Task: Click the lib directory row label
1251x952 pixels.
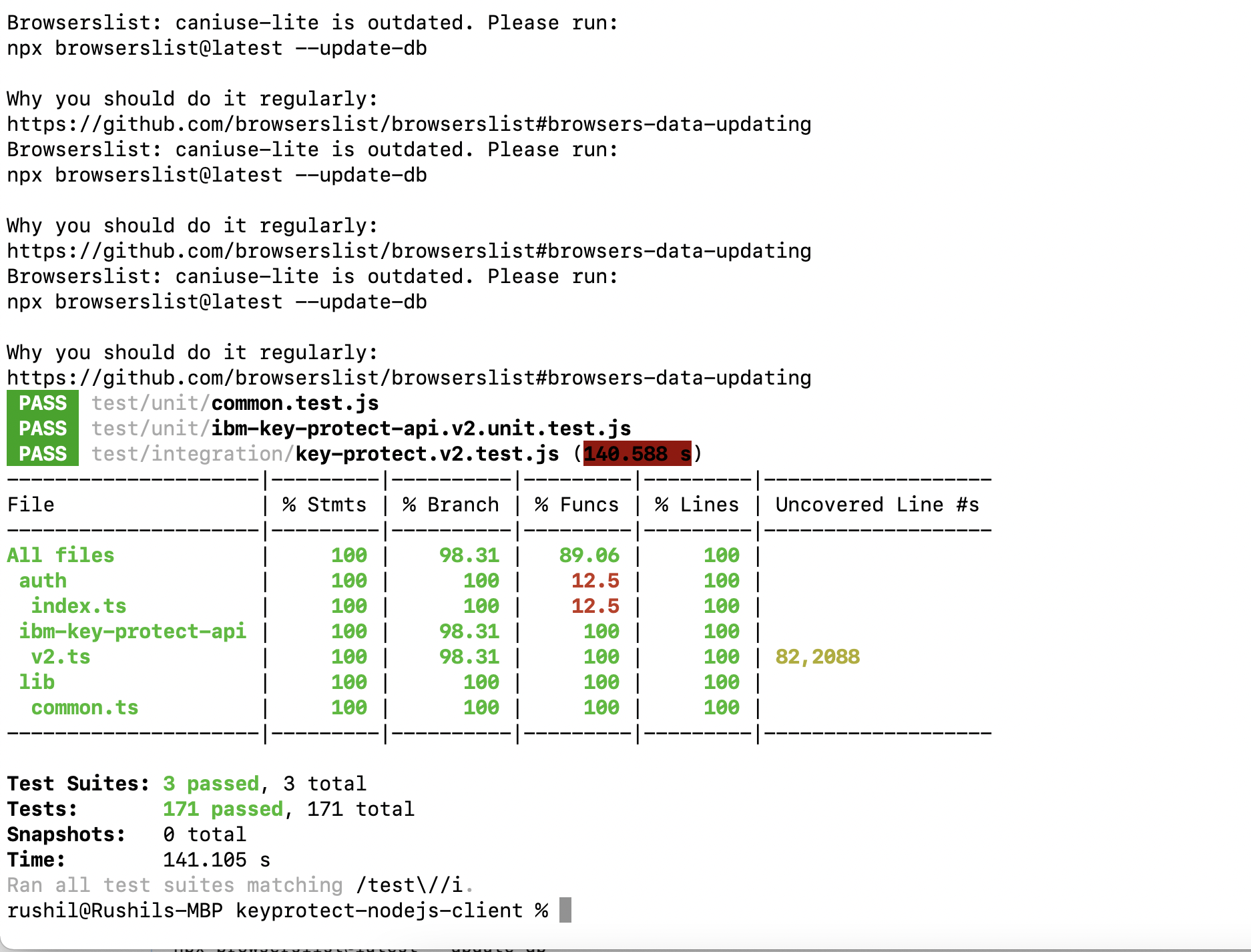Action: 37,682
